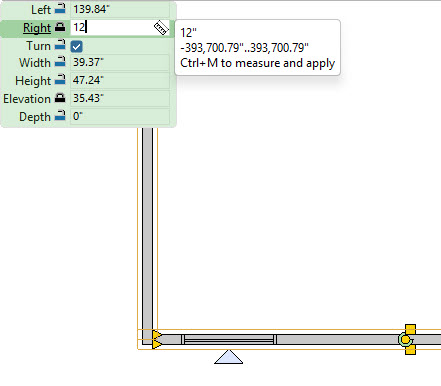Click the lower yellow arrow at wall corner

[157, 344]
